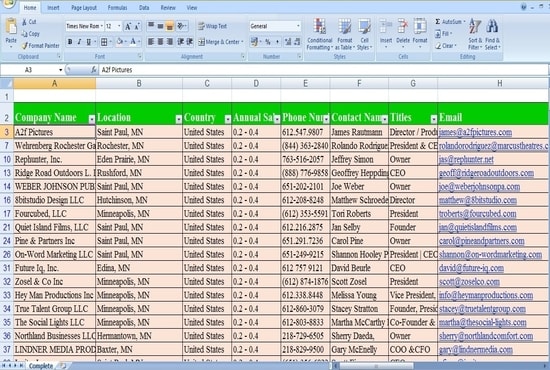Apply the Font Color A

pos(133,42)
